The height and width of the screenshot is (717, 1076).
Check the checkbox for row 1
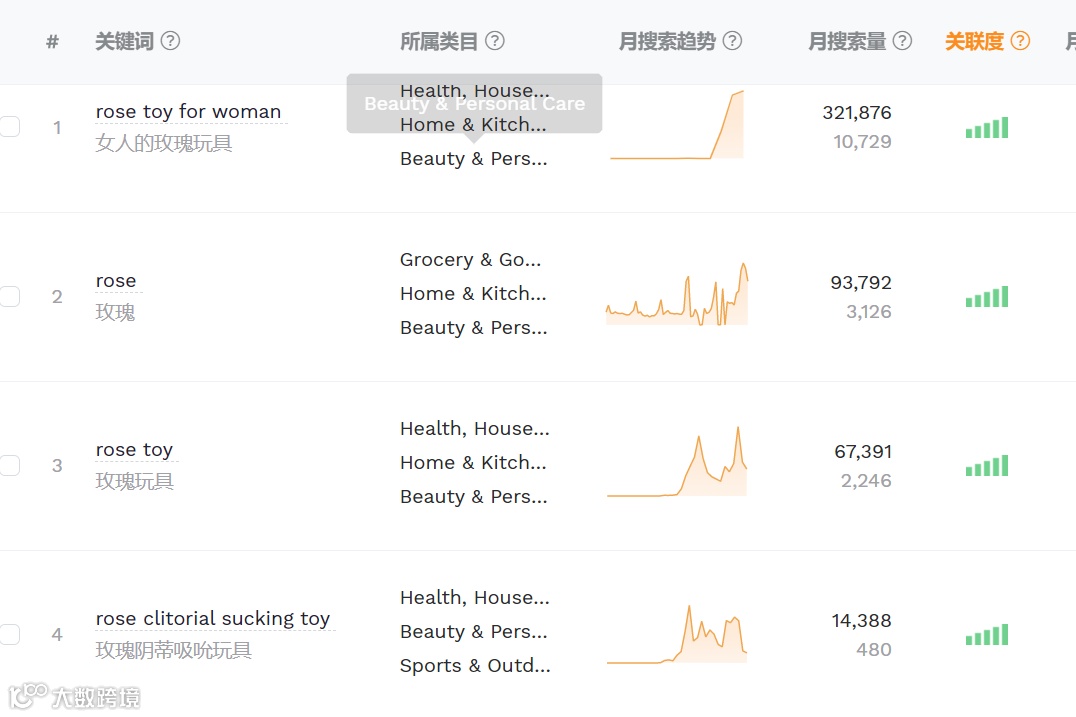pos(10,127)
